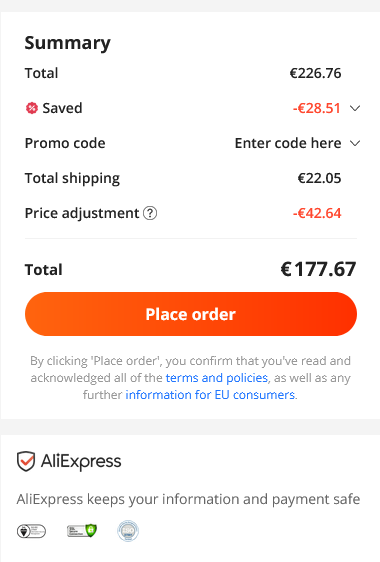Click the round blue ISO certification seal
This screenshot has height=562, width=380.
coord(128,531)
